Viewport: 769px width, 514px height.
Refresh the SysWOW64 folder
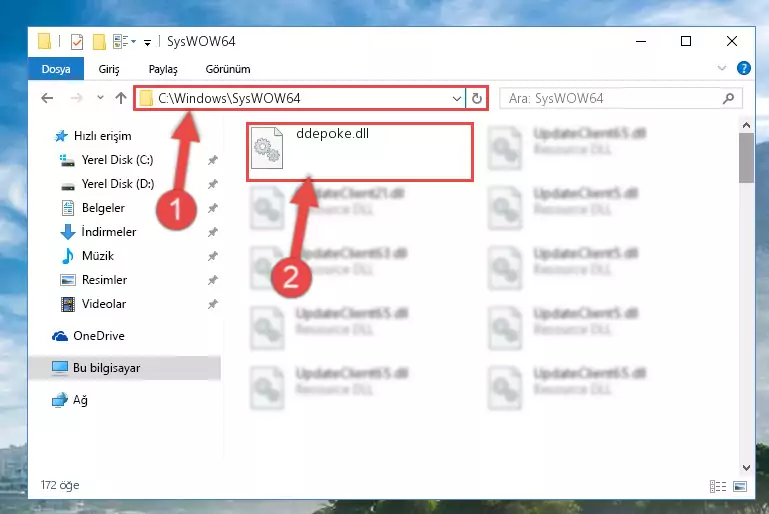(x=477, y=99)
